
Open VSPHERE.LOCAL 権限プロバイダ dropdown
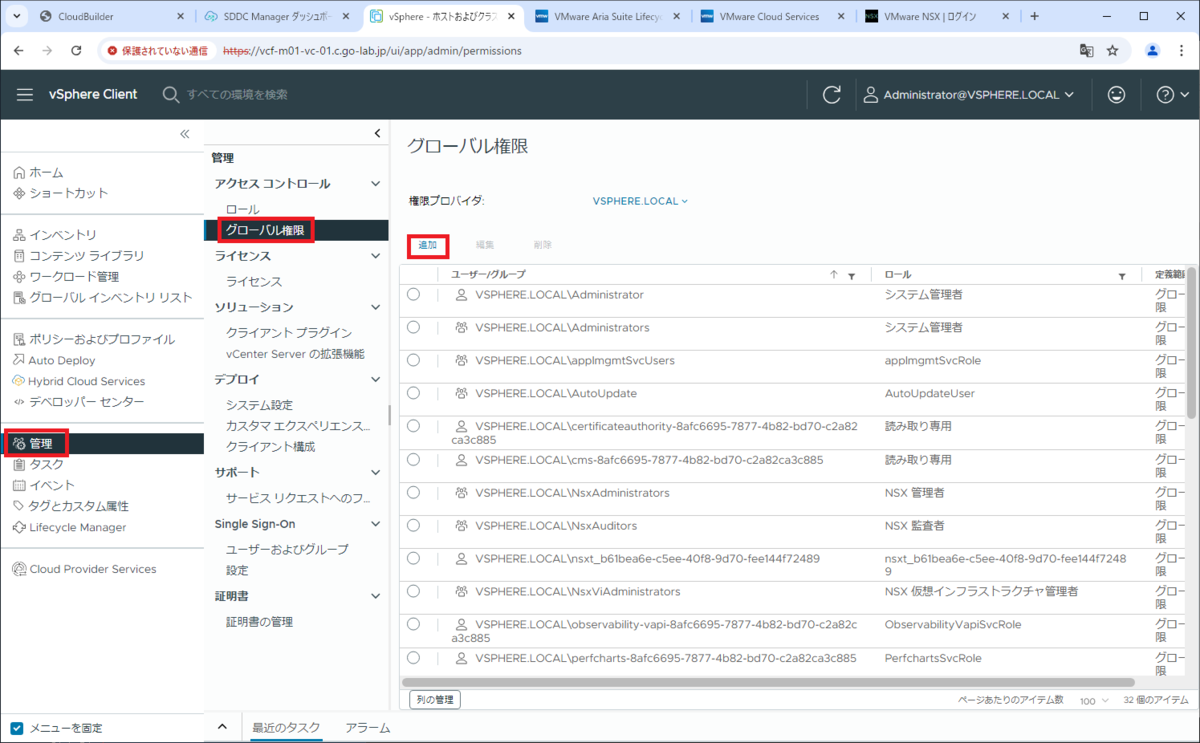coord(640,201)
